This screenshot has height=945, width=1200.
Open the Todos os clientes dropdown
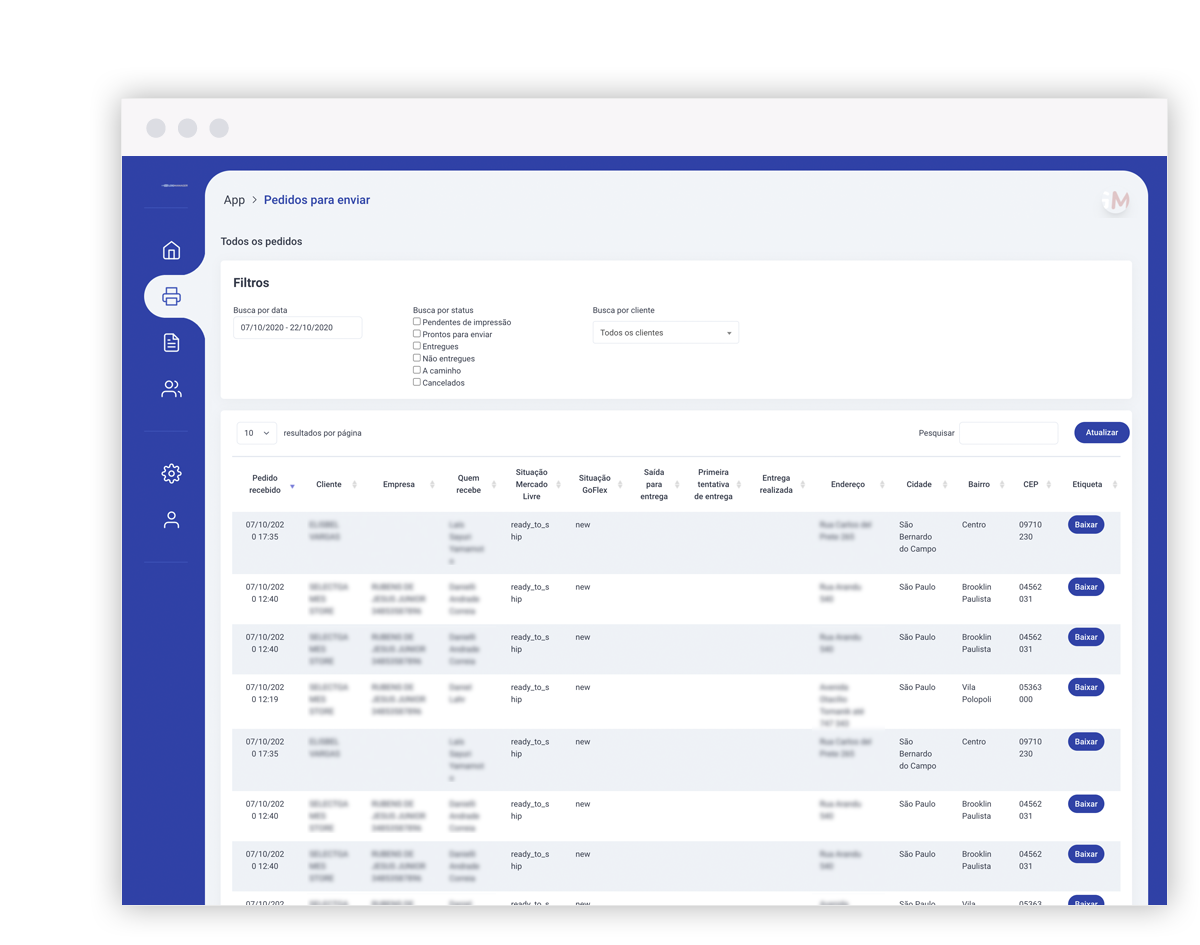tap(666, 333)
